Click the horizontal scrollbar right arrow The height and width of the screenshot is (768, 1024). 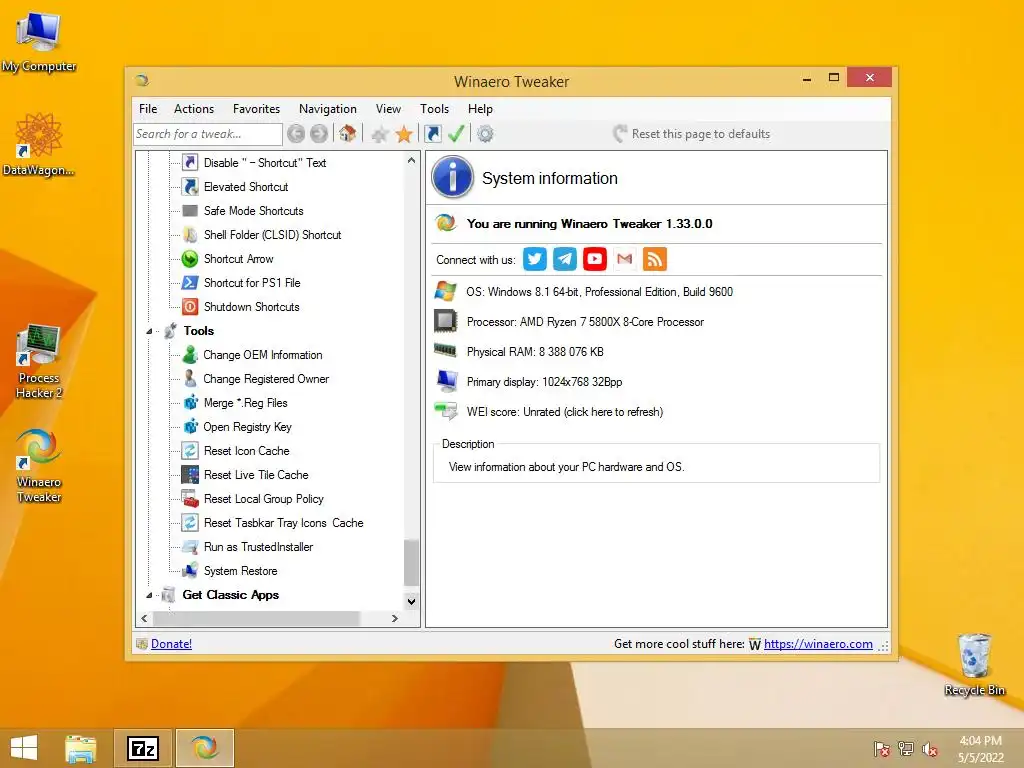coord(394,618)
